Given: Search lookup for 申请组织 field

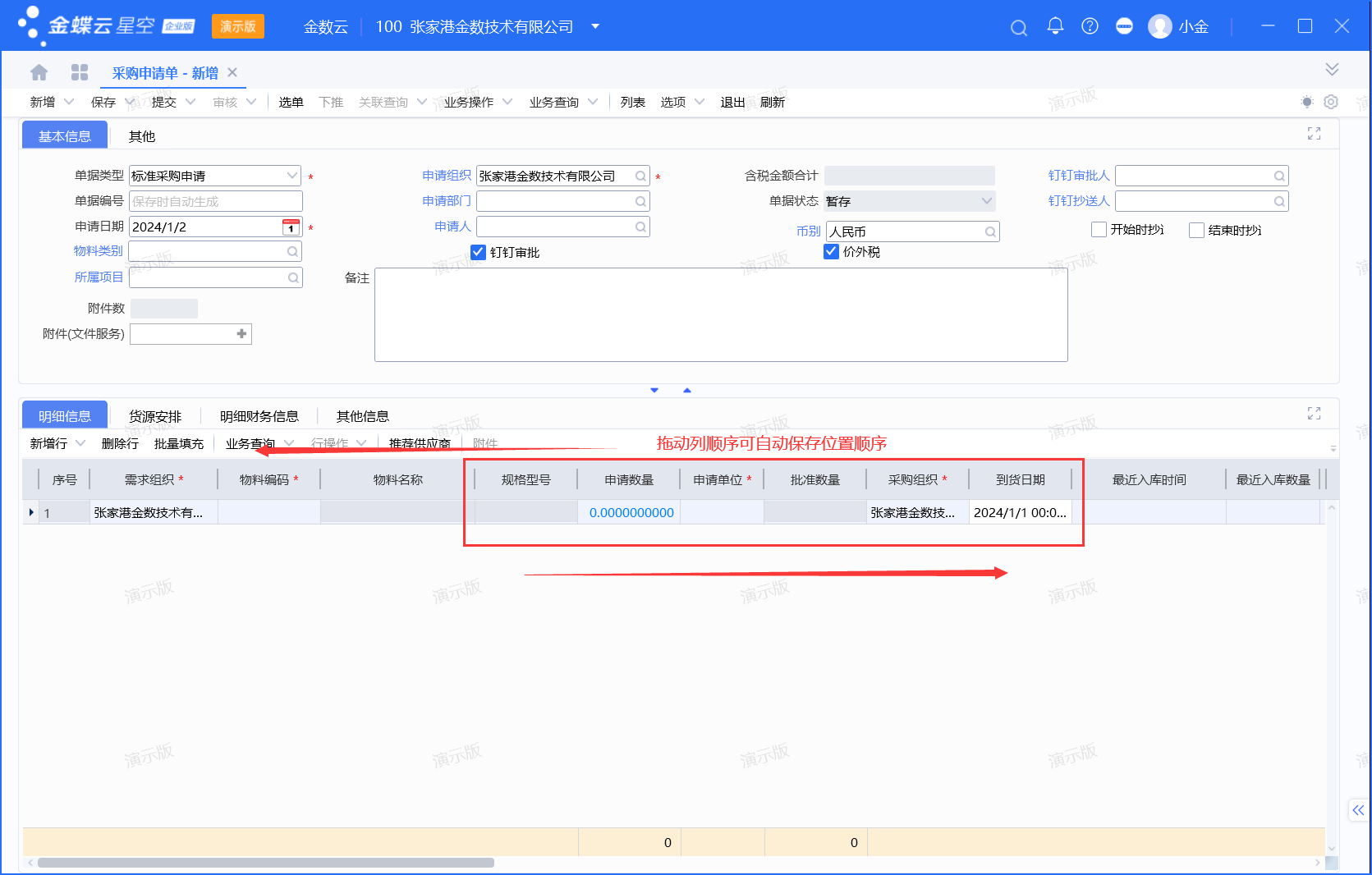Looking at the screenshot, I should pyautogui.click(x=640, y=176).
